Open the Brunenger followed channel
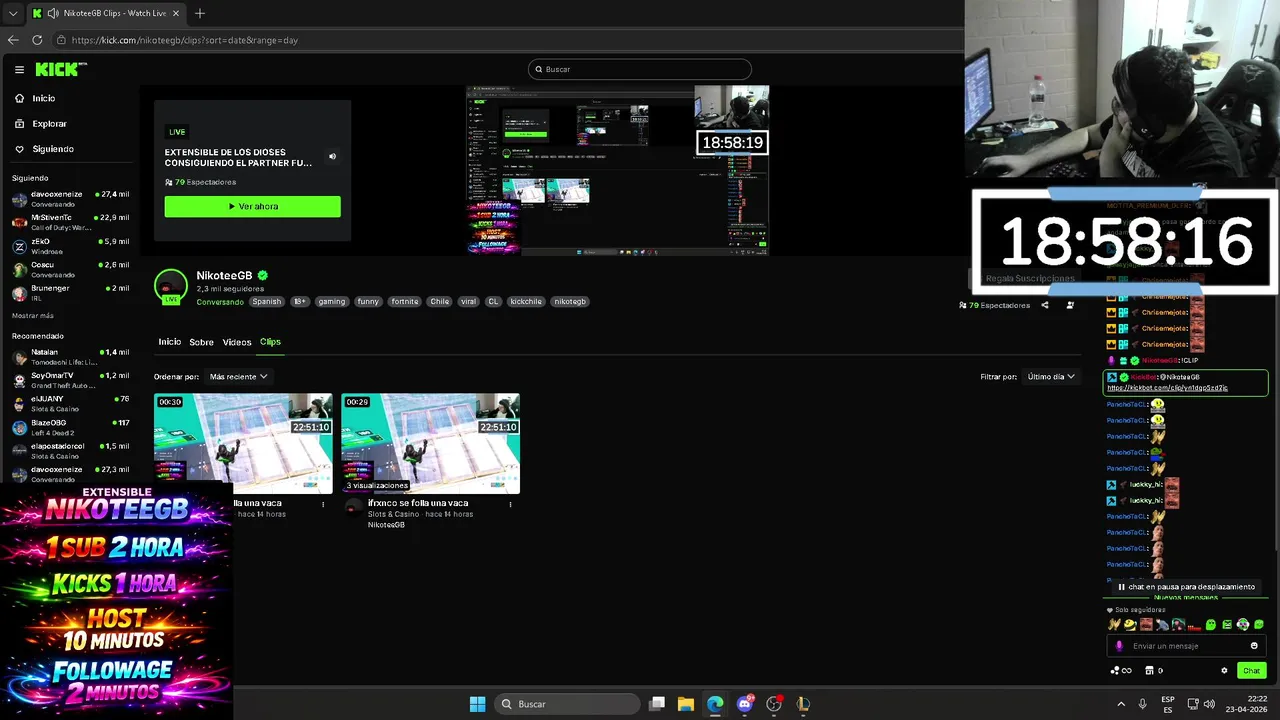This screenshot has width=1280, height=720. [70, 293]
